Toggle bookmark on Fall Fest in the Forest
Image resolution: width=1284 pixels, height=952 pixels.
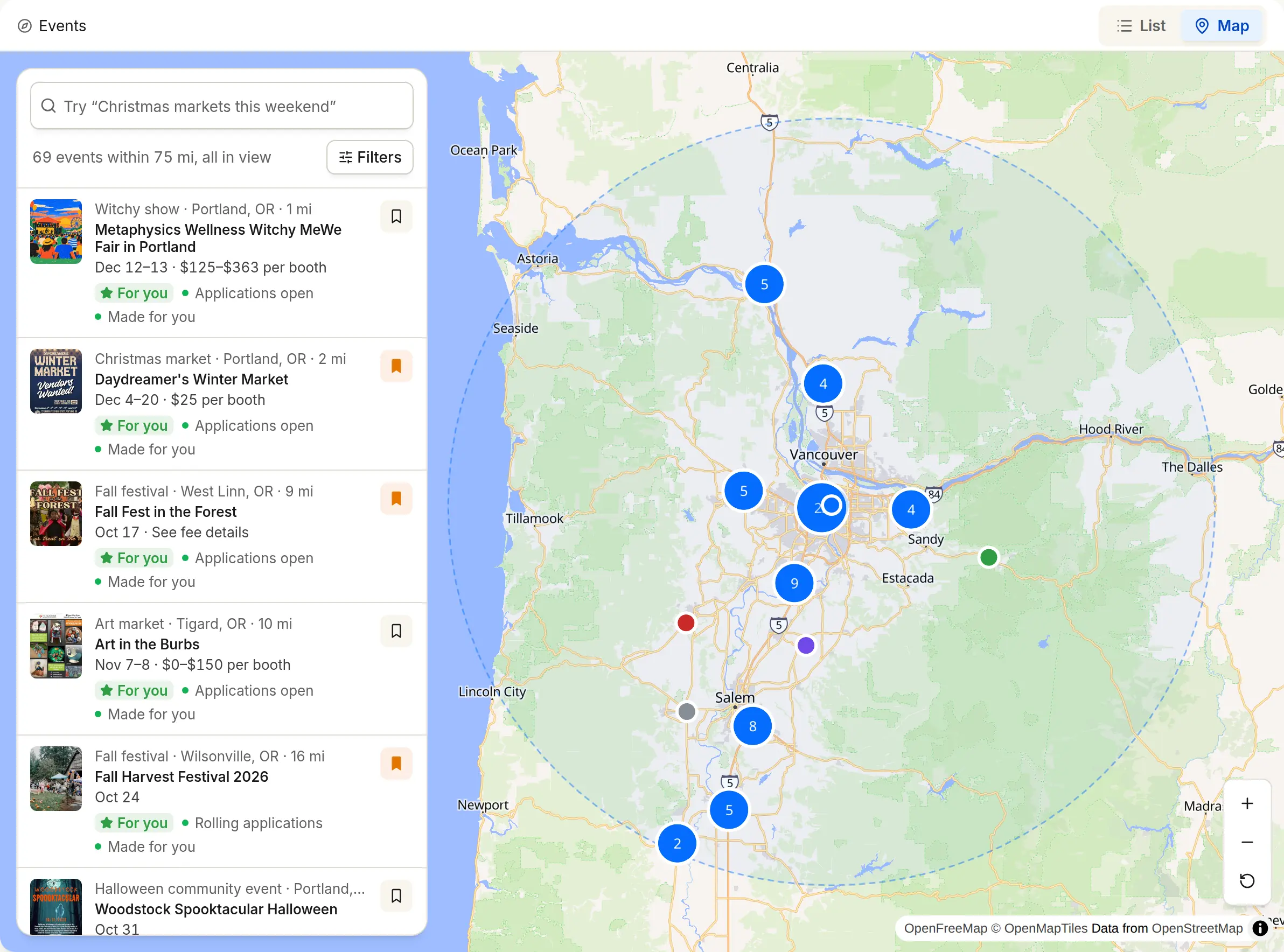pos(396,499)
